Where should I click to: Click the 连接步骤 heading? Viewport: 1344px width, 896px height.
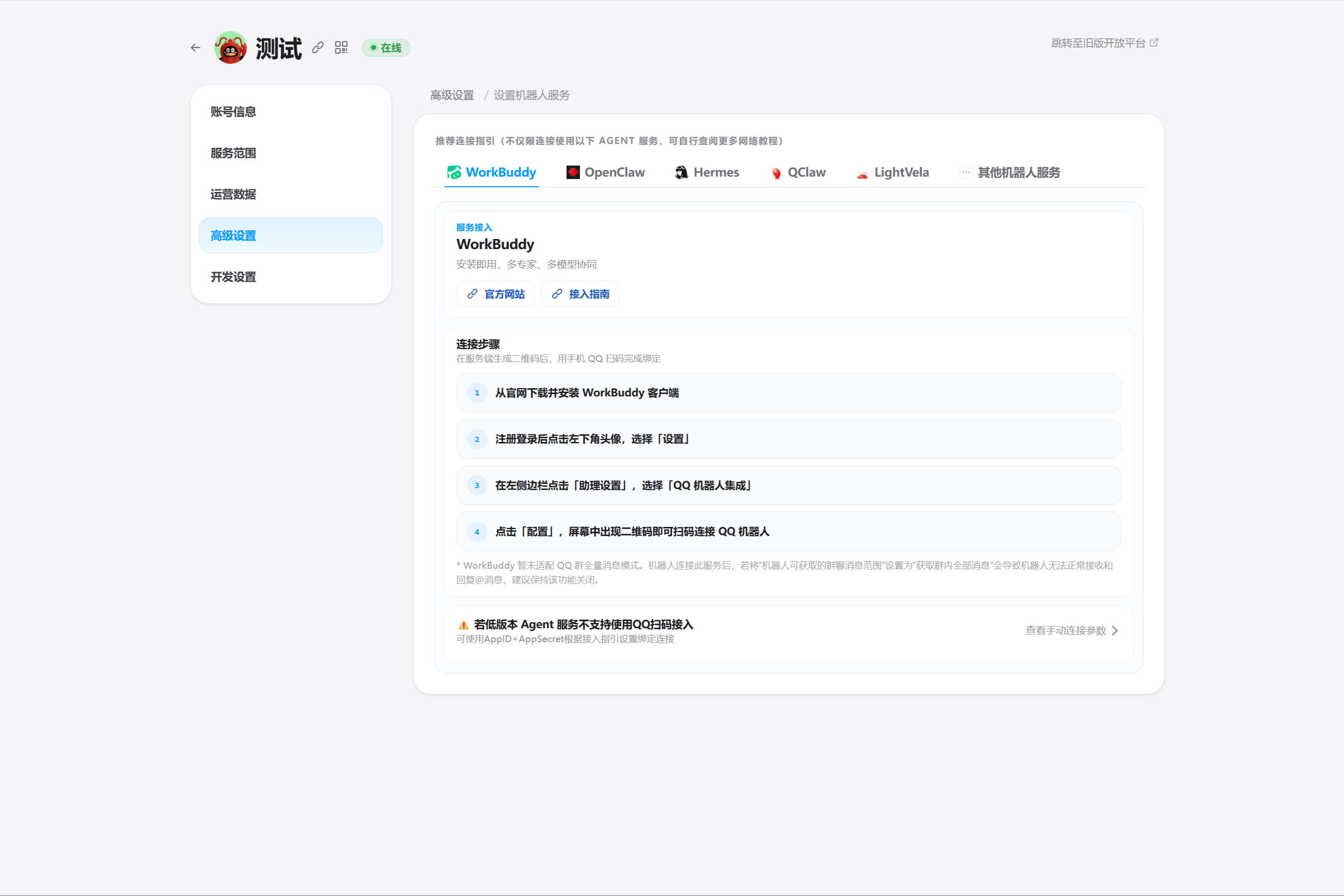click(x=478, y=344)
